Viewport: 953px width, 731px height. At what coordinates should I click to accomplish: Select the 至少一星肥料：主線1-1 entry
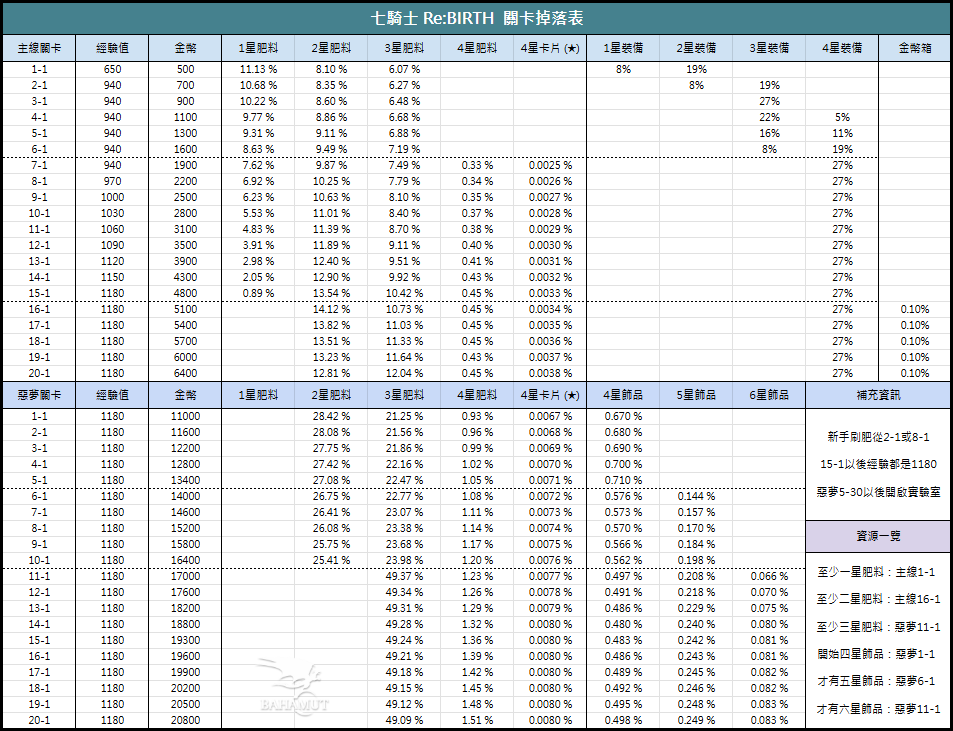[879, 572]
